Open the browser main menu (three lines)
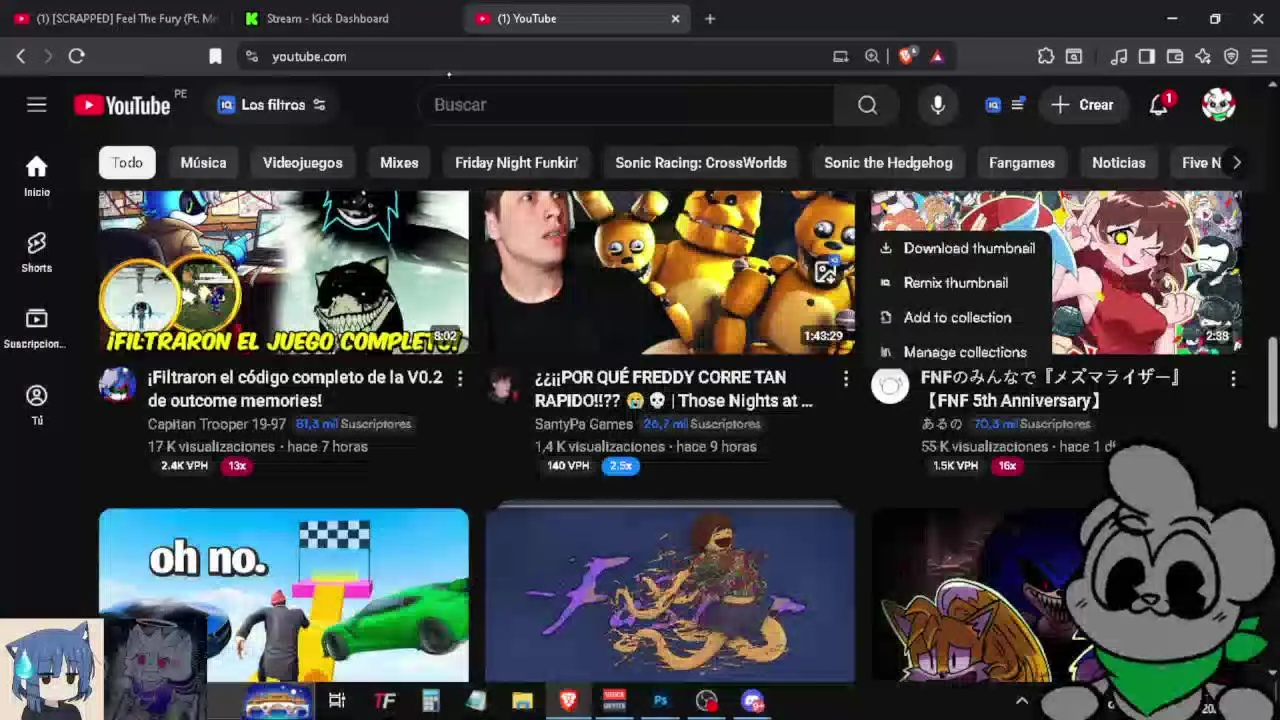1280x720 pixels. [1259, 56]
